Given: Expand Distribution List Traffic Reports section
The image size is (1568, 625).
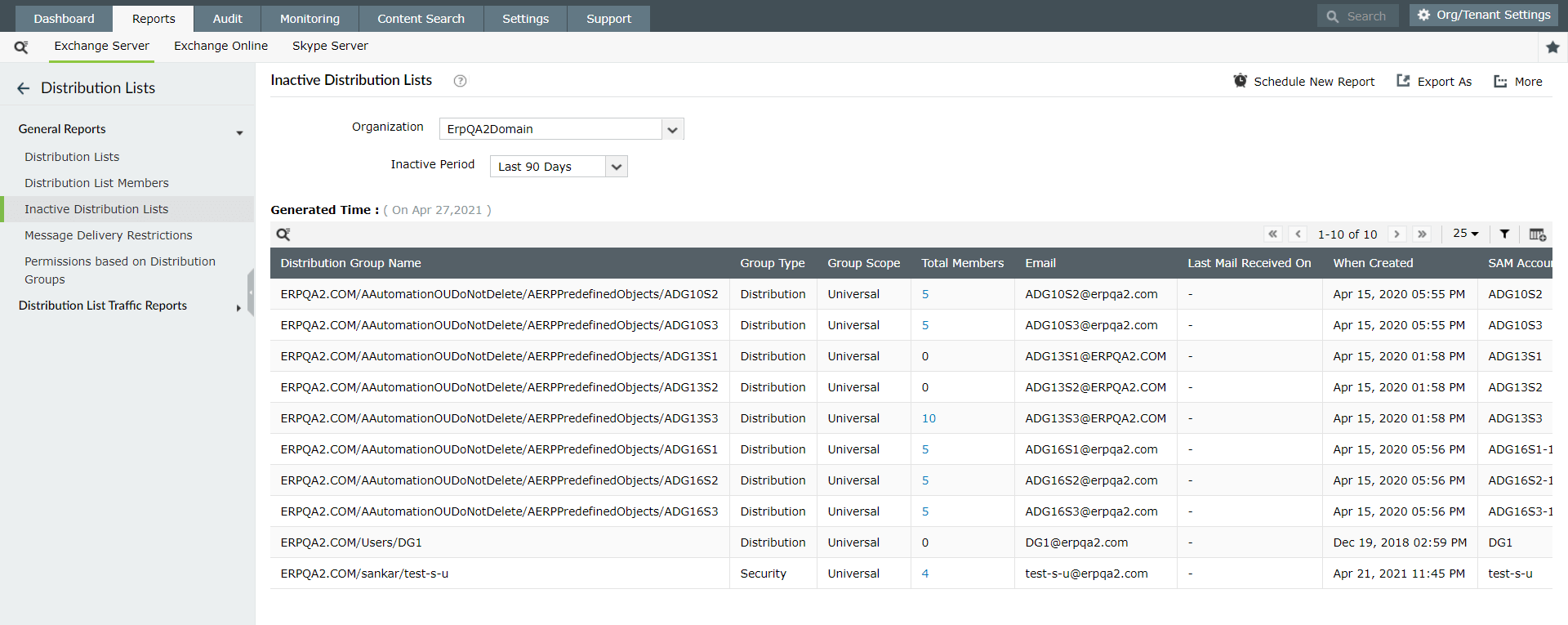Looking at the screenshot, I should pyautogui.click(x=103, y=306).
